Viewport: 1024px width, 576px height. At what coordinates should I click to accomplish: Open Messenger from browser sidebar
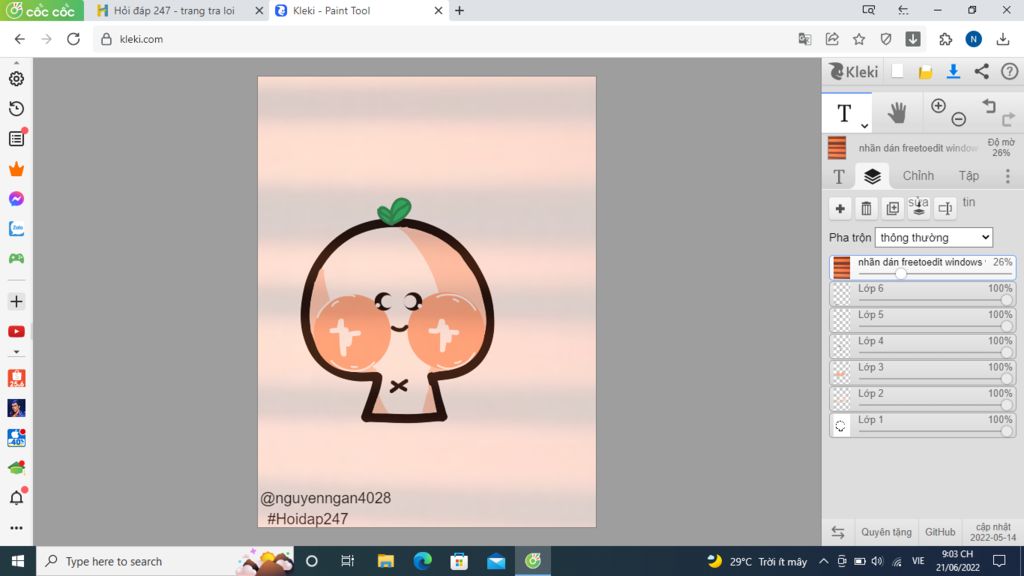coord(16,199)
